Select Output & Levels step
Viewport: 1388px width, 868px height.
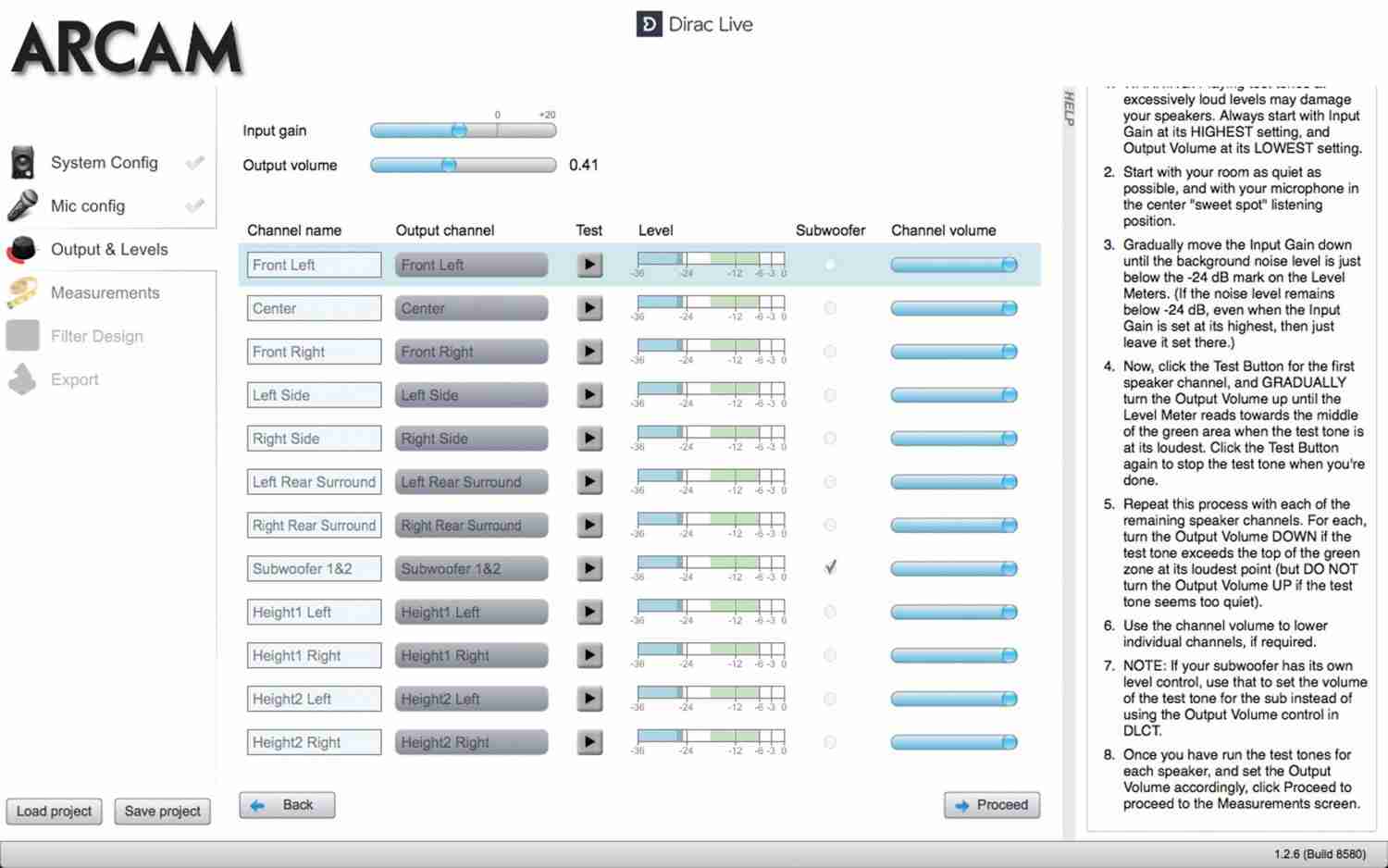point(109,249)
